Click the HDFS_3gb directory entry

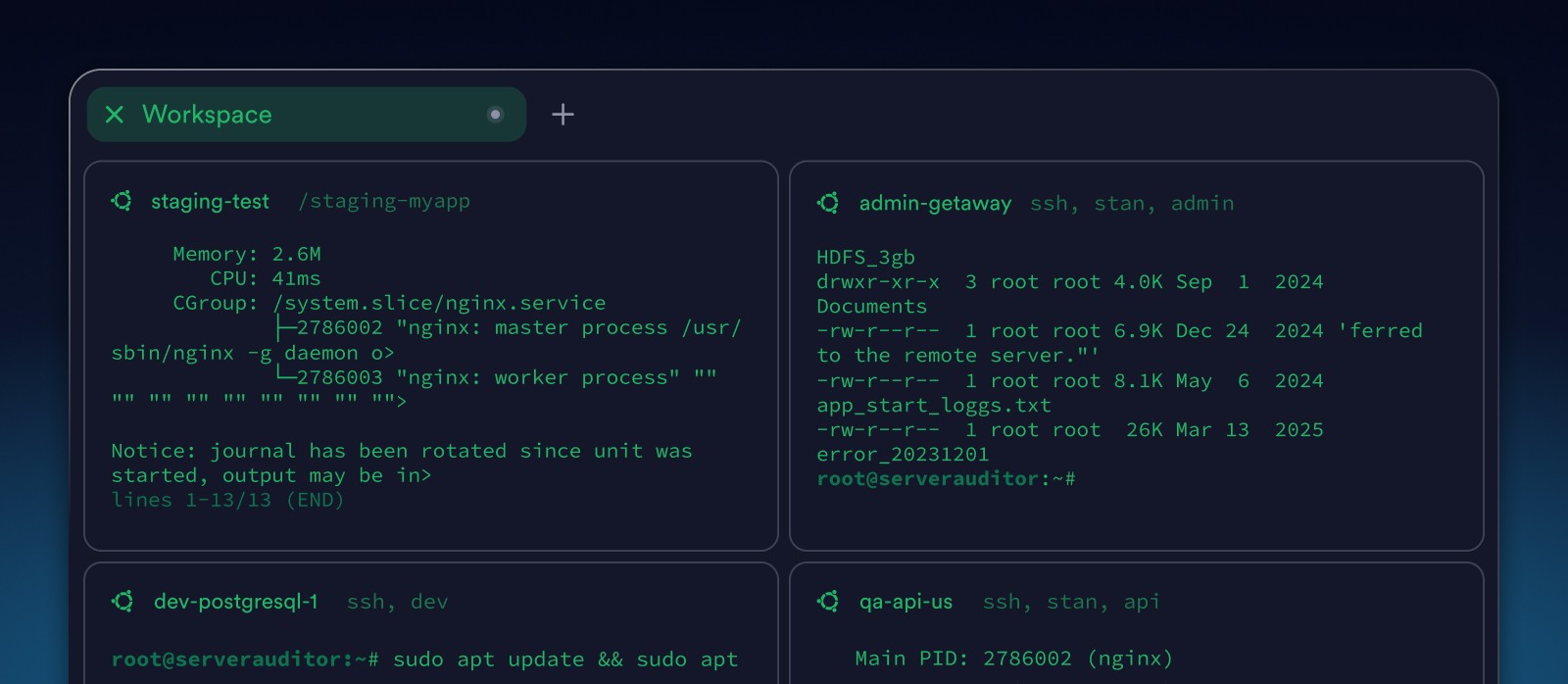pyautogui.click(x=865, y=257)
